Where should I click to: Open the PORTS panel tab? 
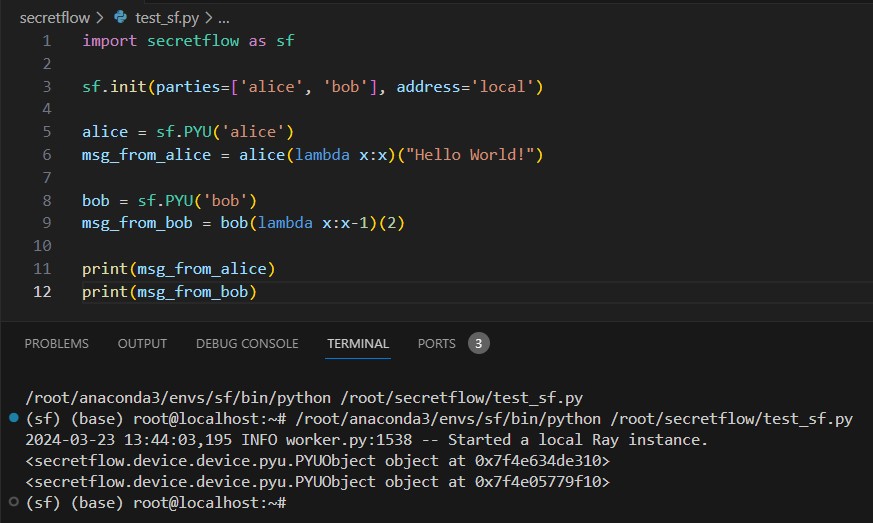436,344
